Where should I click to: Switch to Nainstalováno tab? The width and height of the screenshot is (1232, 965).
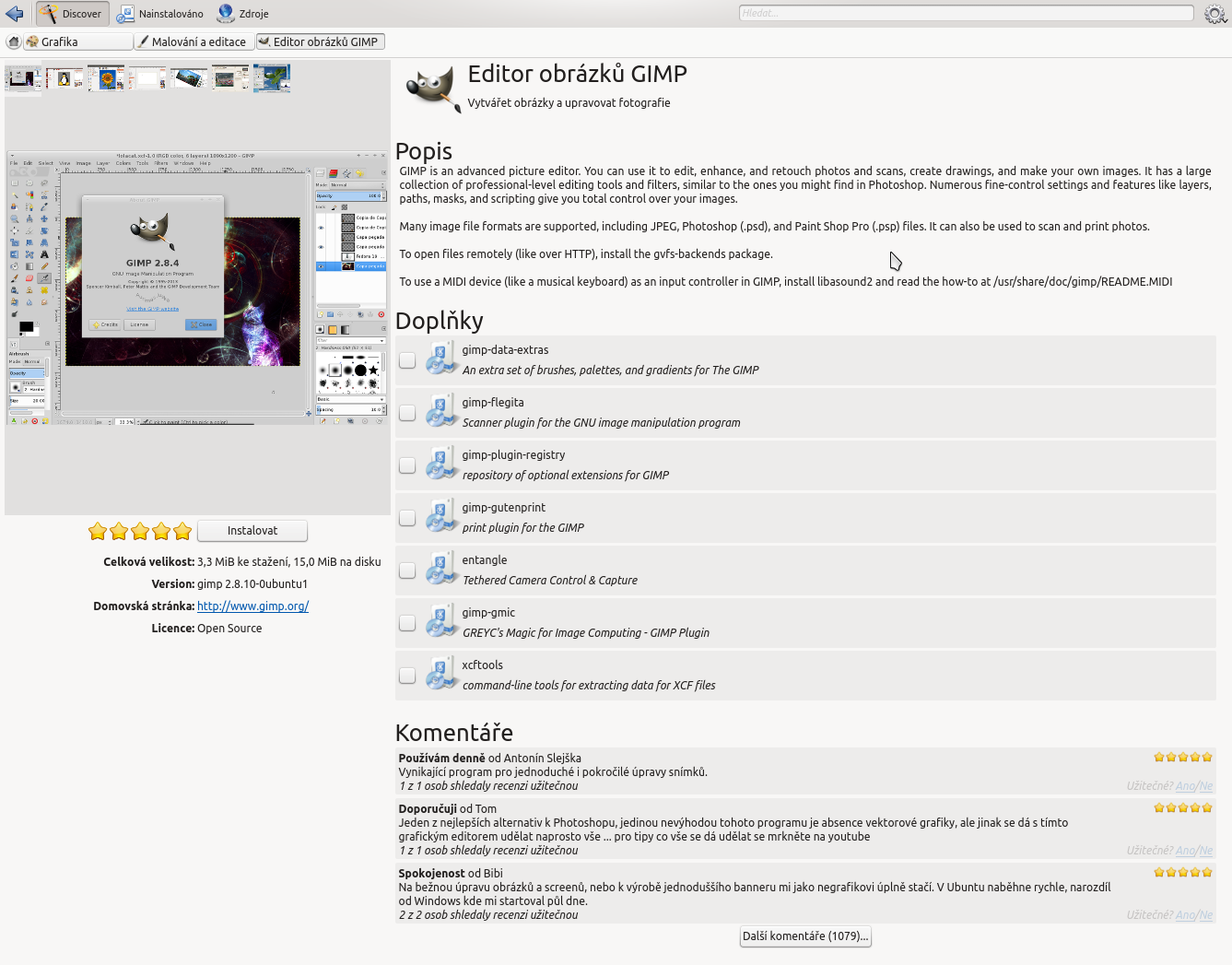pyautogui.click(x=160, y=14)
